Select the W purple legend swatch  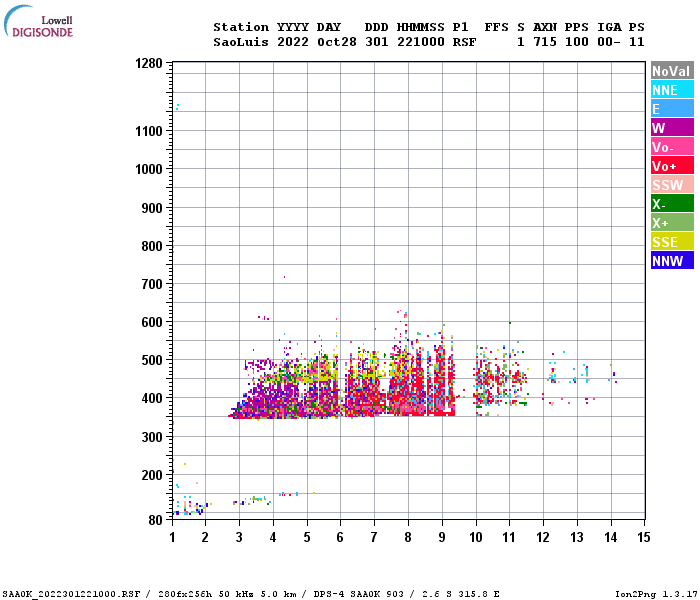[x=672, y=128]
